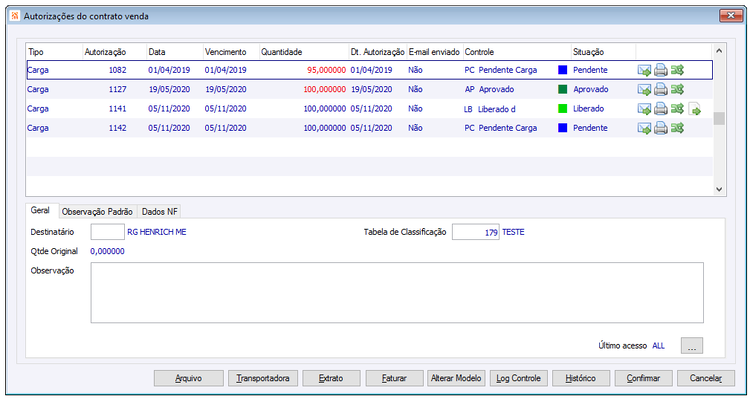The image size is (750, 399).
Task: Click the TESTE classification label
Action: pos(513,232)
